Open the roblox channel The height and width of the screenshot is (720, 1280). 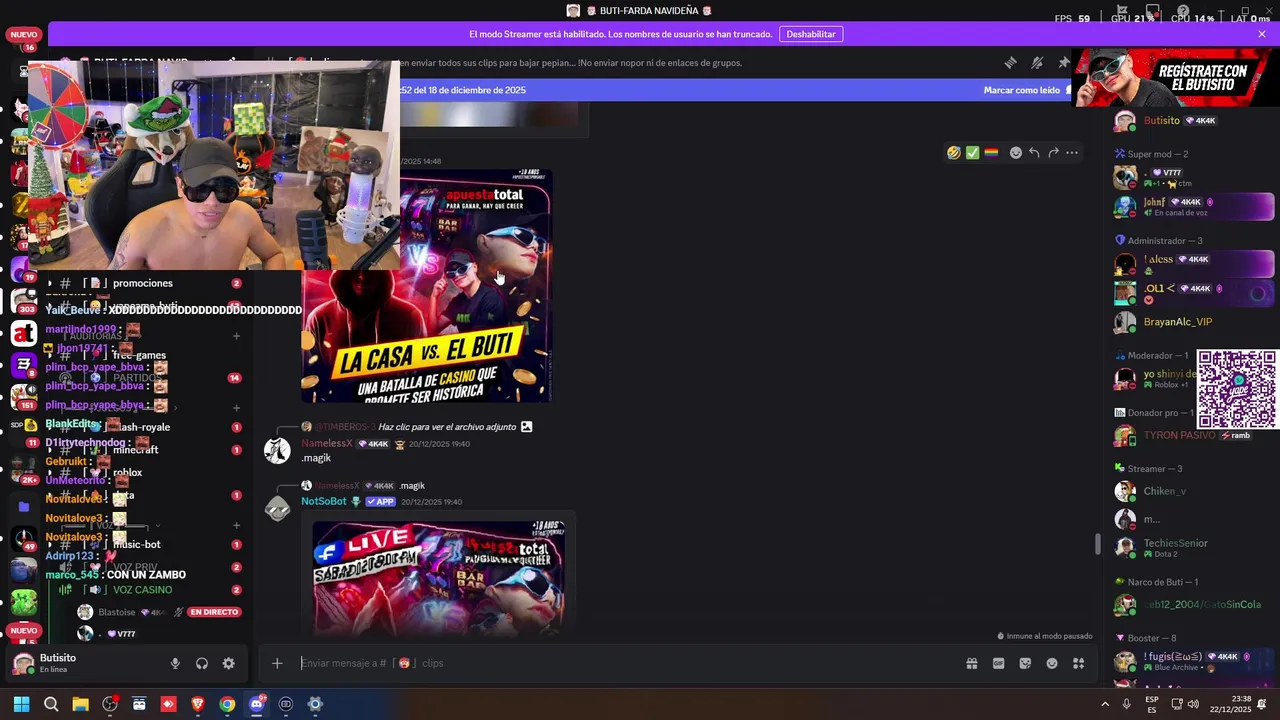[x=127, y=472]
